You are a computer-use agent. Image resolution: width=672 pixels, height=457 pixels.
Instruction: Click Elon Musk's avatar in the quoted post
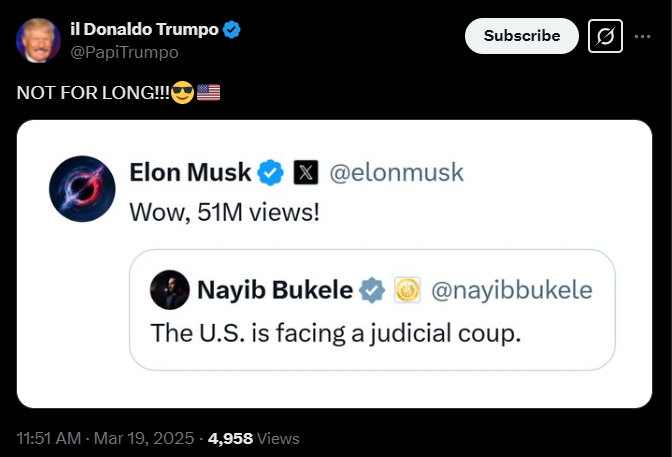82,187
